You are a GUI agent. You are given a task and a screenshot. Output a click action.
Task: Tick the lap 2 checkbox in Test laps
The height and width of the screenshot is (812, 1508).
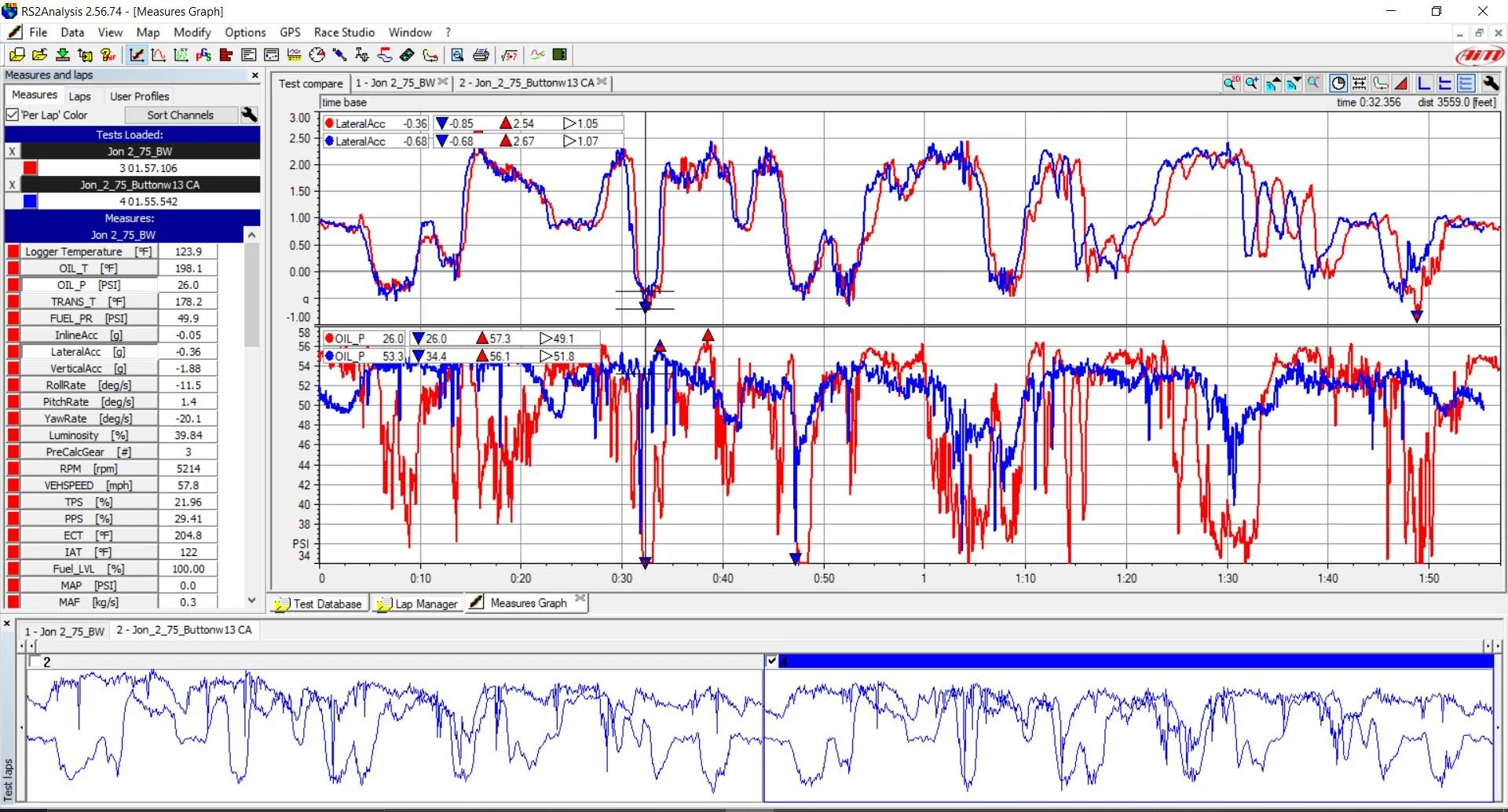(x=34, y=661)
